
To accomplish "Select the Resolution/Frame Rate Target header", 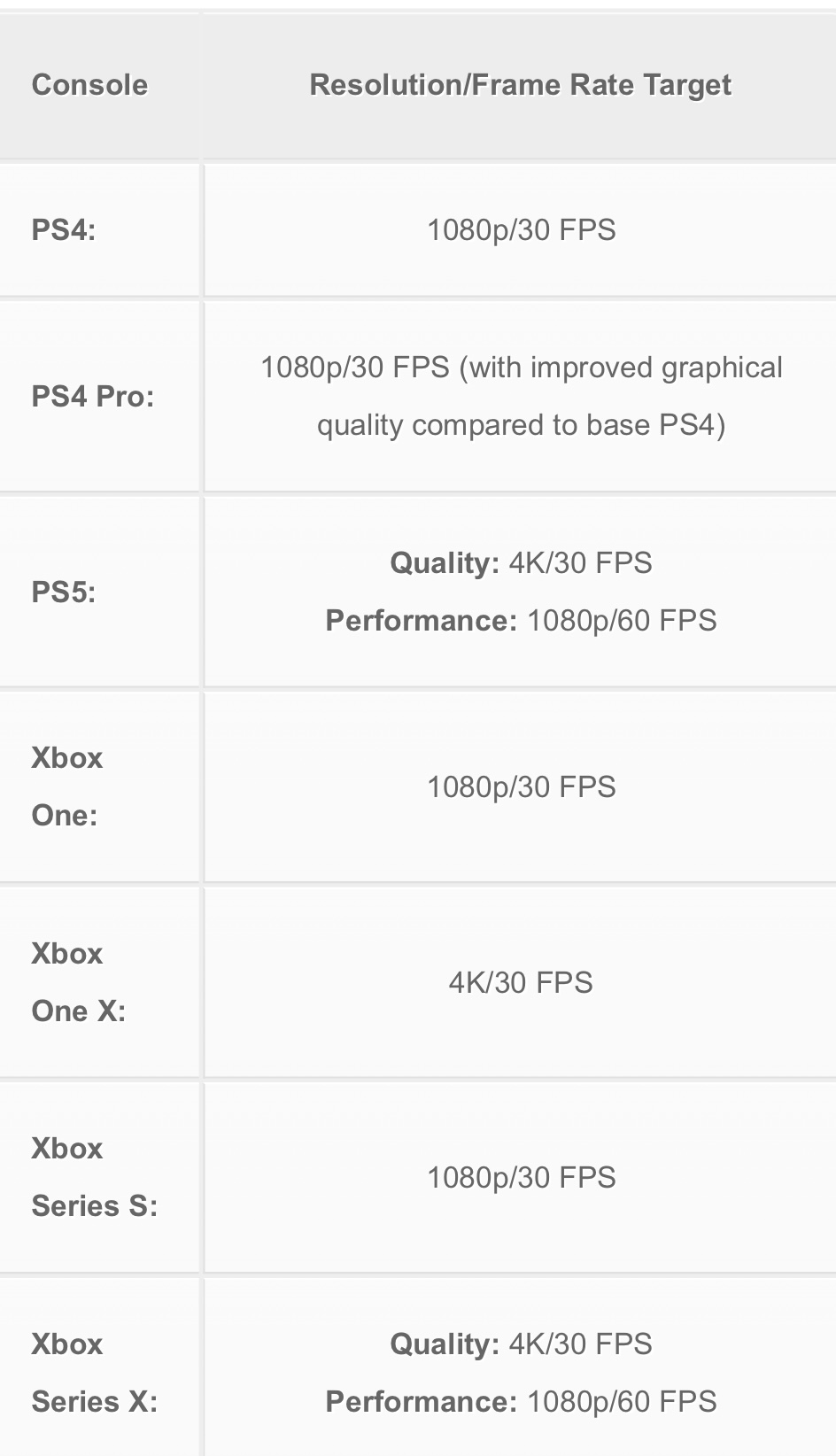I will tap(521, 85).
